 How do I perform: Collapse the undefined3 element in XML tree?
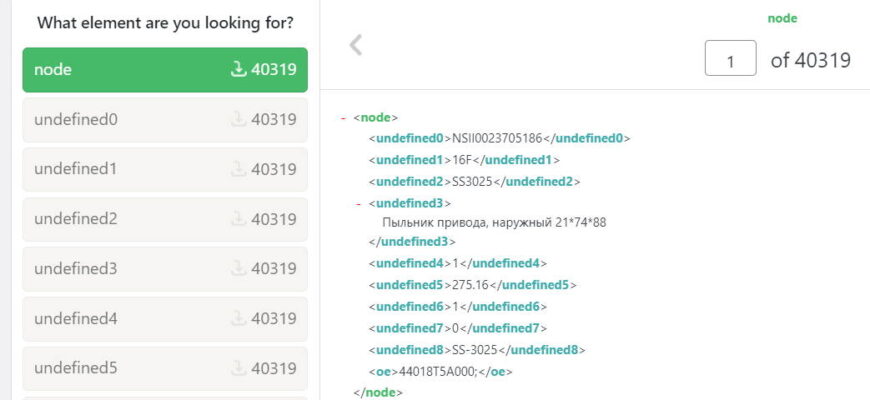[x=359, y=204]
